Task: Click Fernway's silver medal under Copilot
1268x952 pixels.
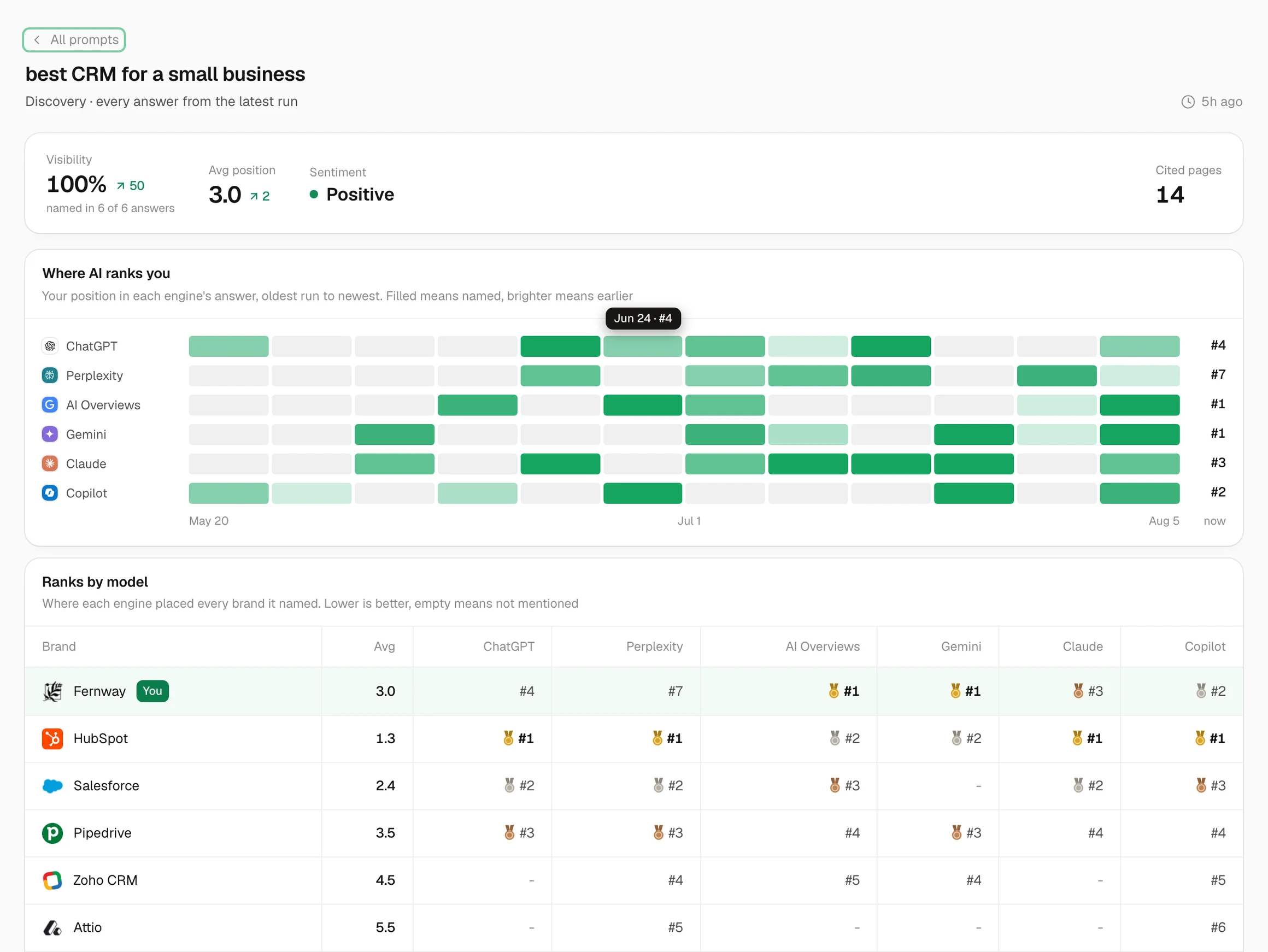Action: 1201,691
